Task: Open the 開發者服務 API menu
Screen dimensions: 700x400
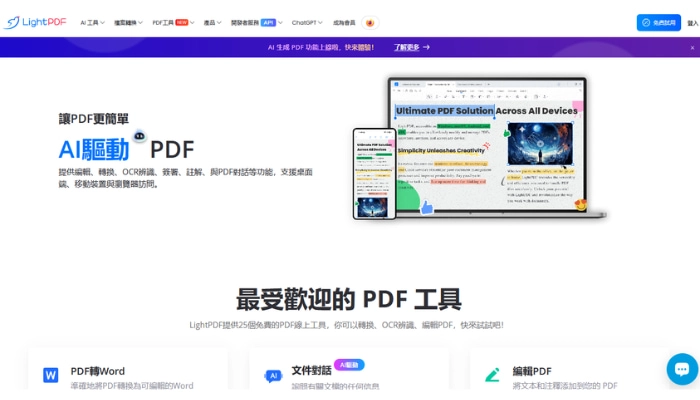Action: pyautogui.click(x=253, y=22)
